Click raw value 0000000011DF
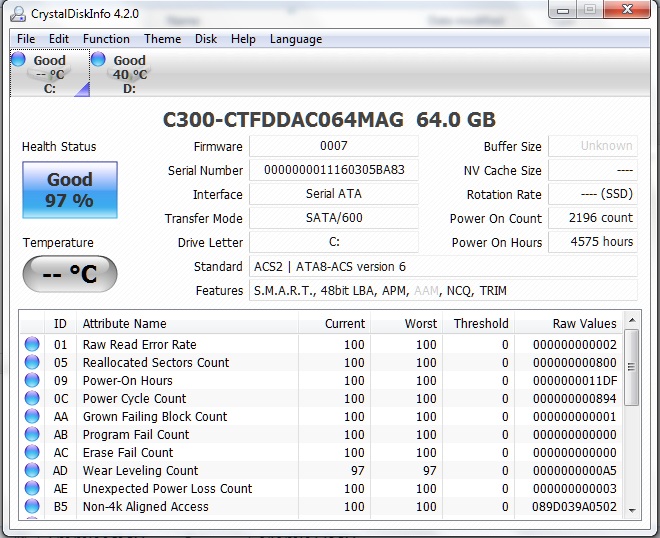This screenshot has width=660, height=538. pyautogui.click(x=575, y=381)
